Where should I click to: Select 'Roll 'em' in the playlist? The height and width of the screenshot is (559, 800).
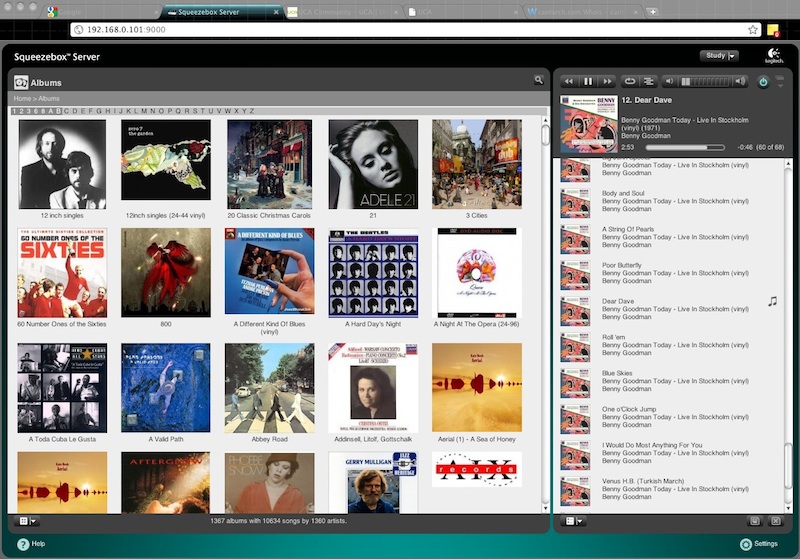point(672,345)
